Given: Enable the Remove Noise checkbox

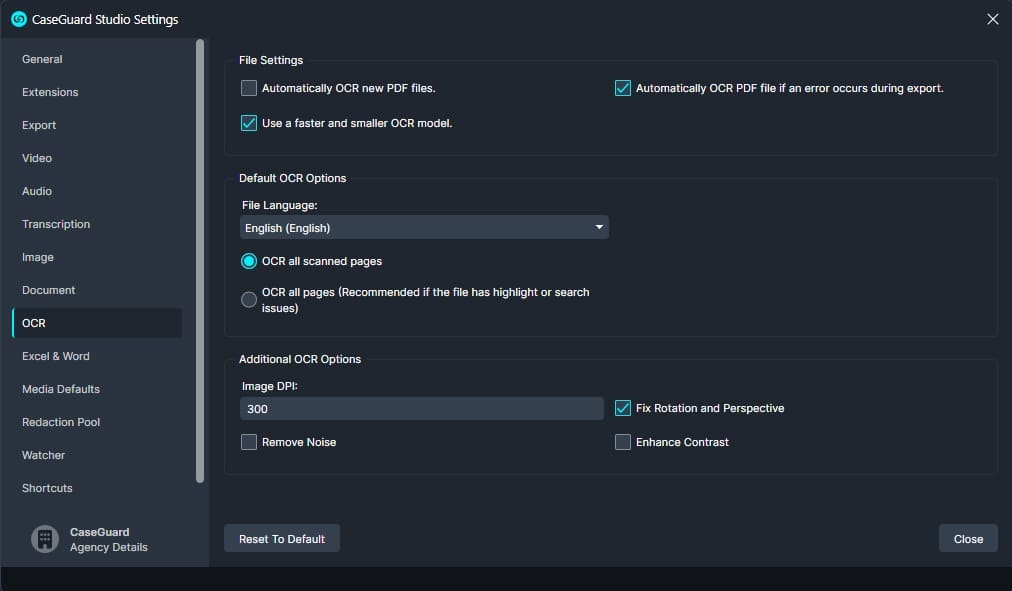Looking at the screenshot, I should click(x=249, y=442).
